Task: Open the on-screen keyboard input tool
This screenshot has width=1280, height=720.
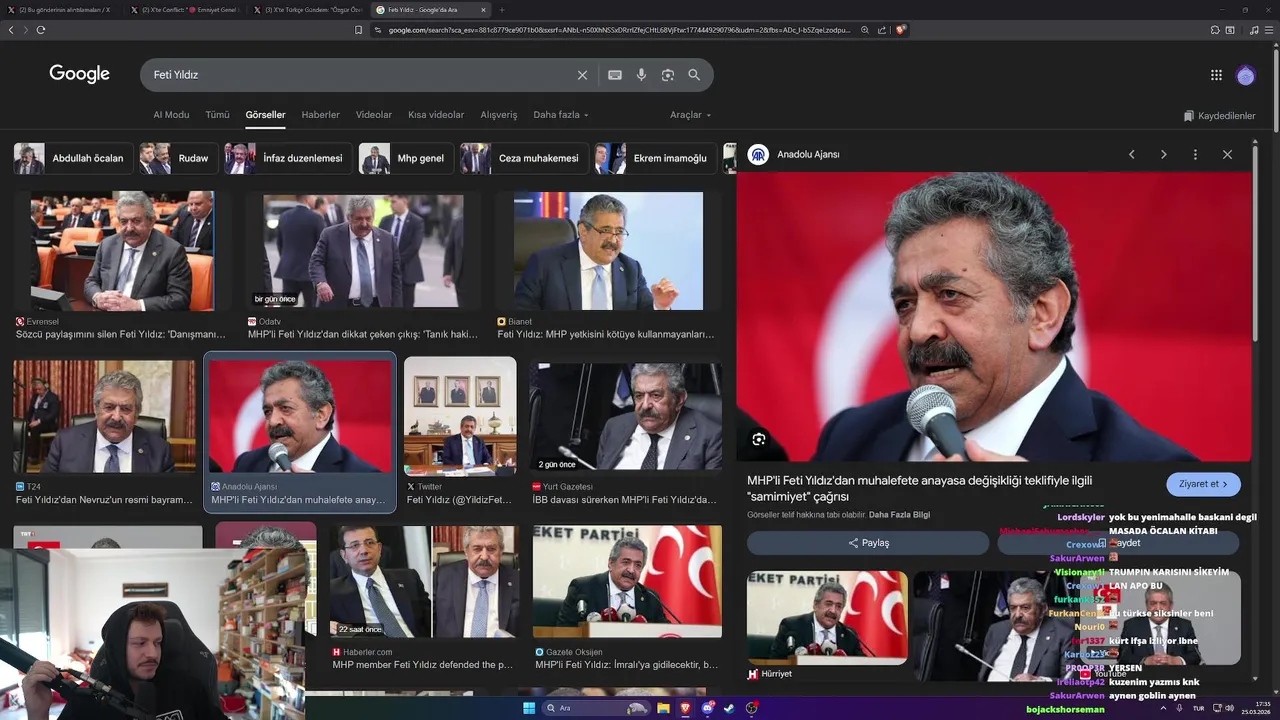Action: pos(615,75)
